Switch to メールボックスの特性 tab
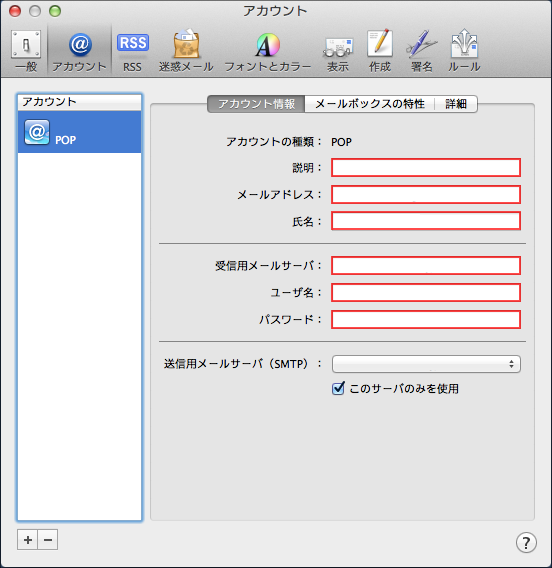 pos(370,104)
